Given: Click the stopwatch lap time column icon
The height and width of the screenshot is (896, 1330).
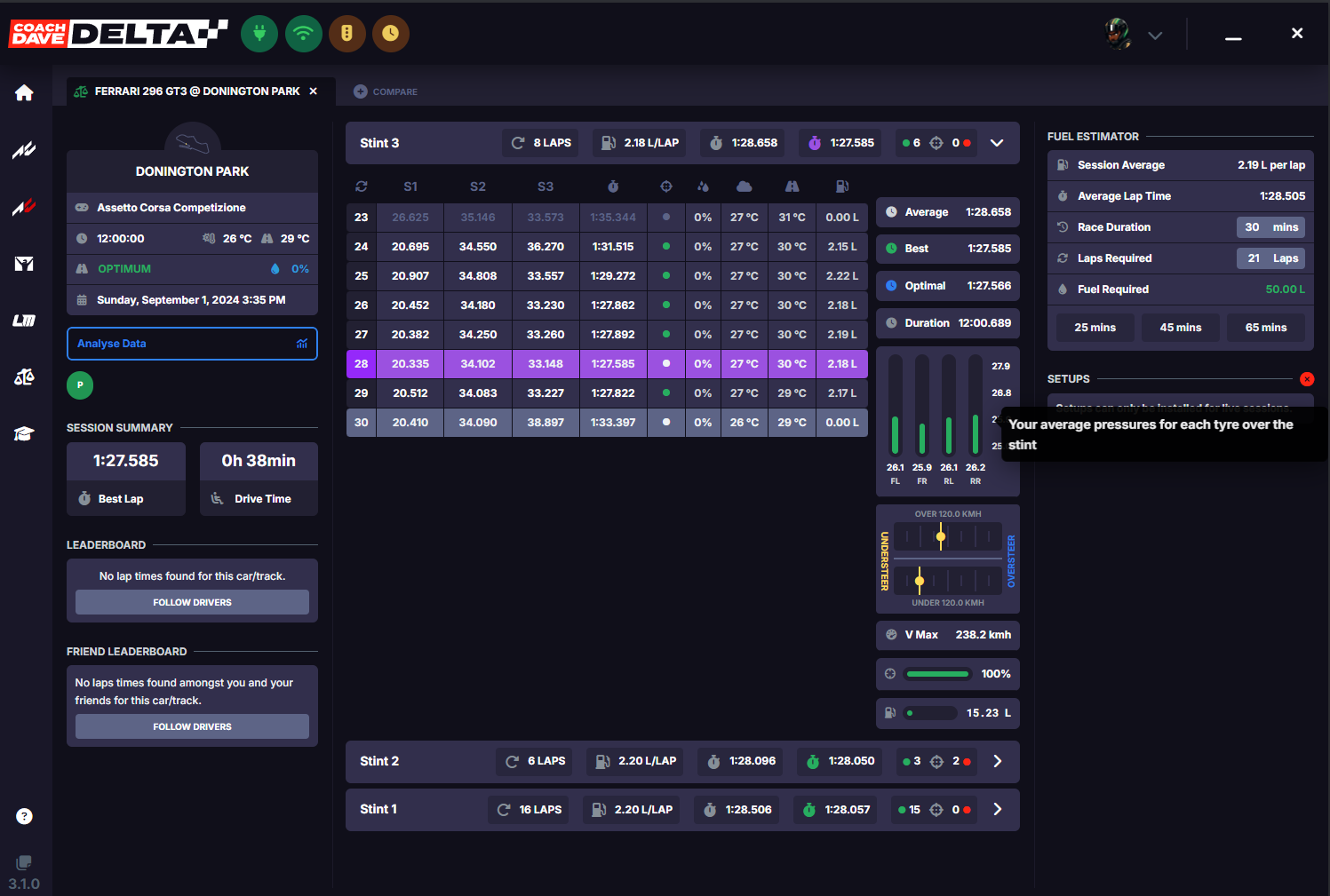Looking at the screenshot, I should point(613,186).
